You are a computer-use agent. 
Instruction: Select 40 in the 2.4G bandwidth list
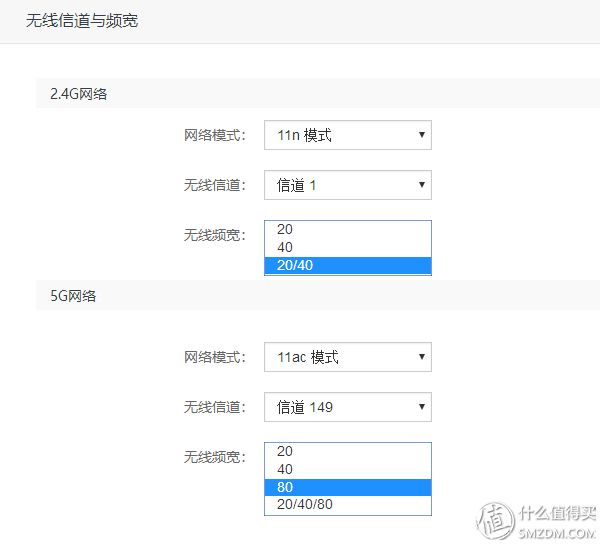[x=348, y=247]
